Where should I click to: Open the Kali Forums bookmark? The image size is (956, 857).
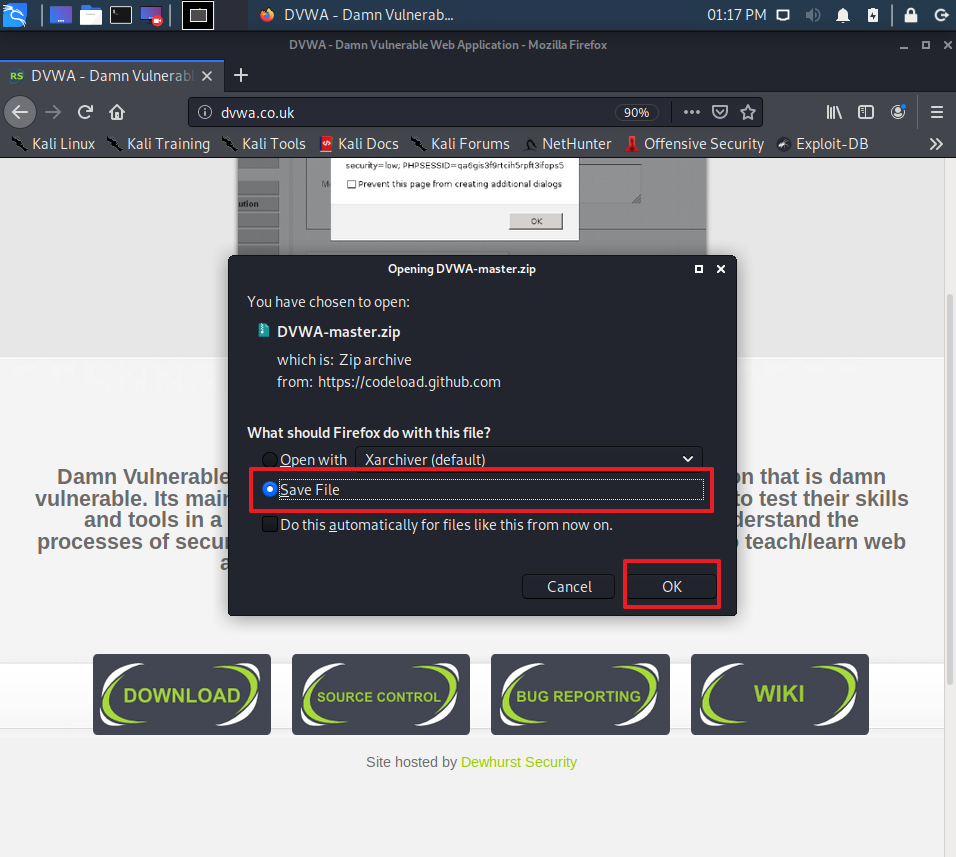(460, 144)
